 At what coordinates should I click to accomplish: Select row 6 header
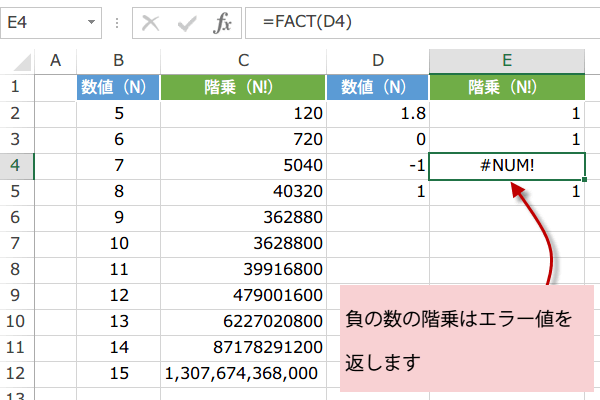pos(15,218)
